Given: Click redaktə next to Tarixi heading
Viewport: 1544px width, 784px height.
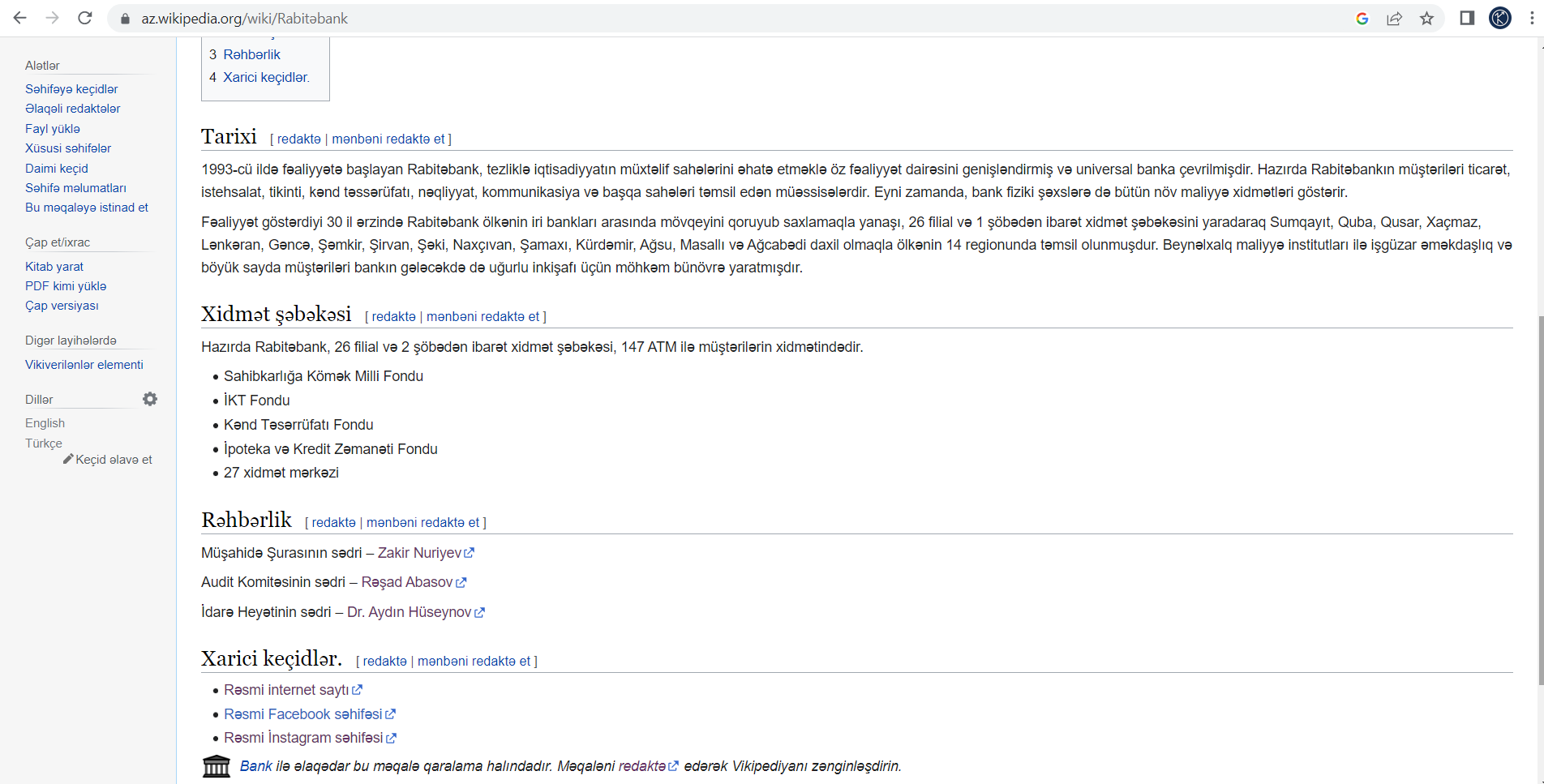Looking at the screenshot, I should click(299, 139).
